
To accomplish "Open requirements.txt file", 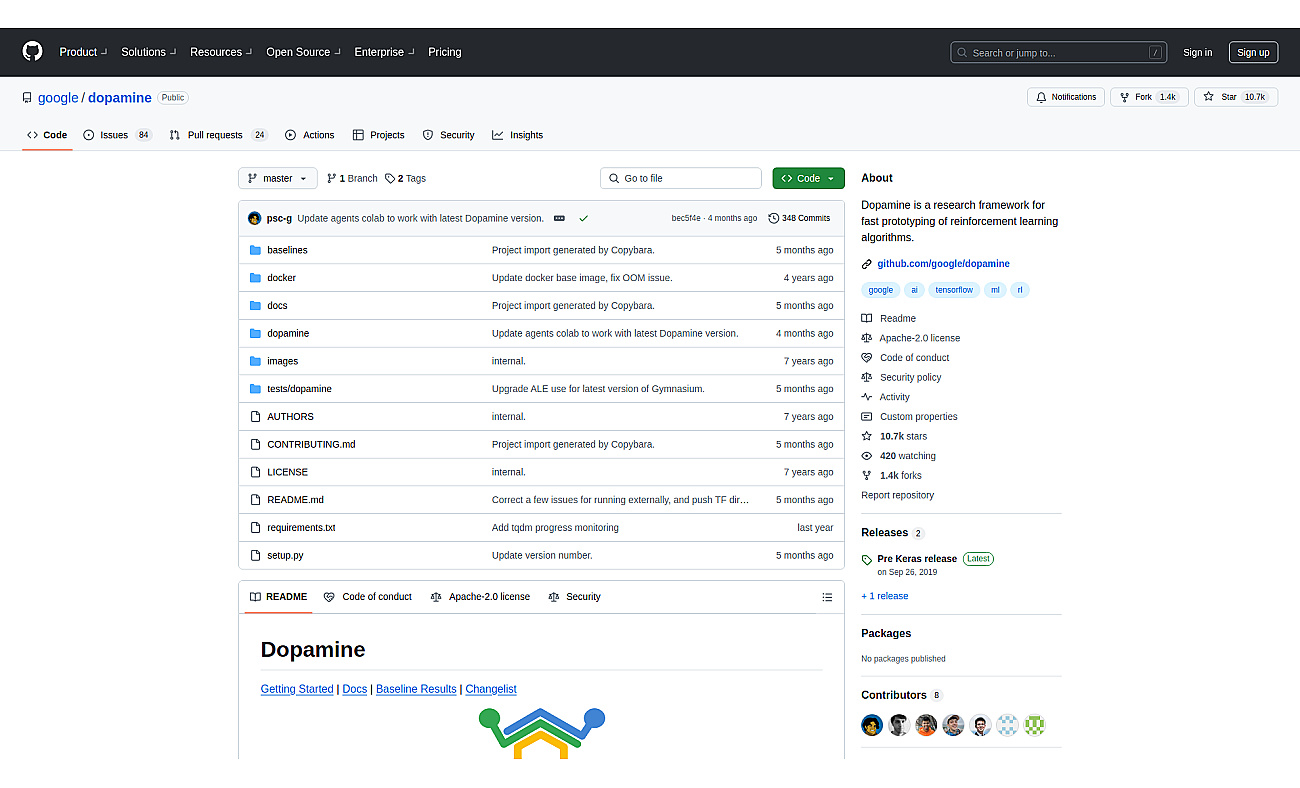I will click(301, 527).
